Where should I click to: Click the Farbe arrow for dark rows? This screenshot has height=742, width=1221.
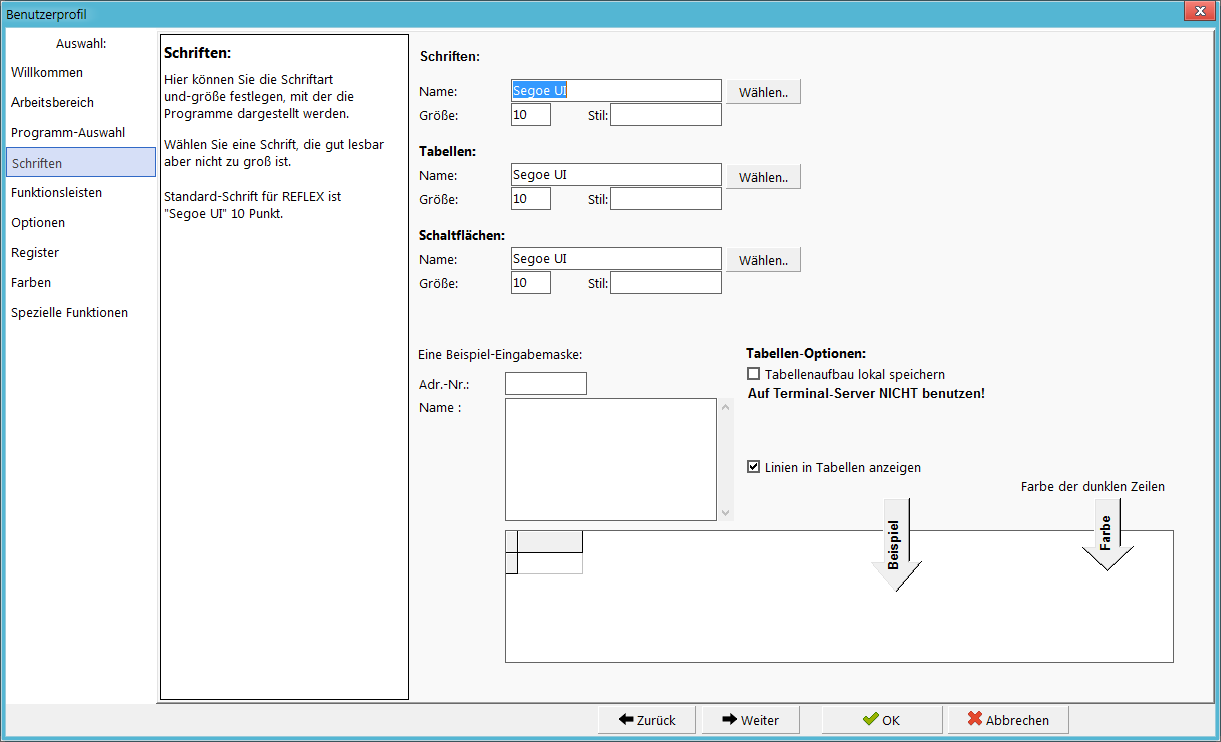[x=1107, y=534]
